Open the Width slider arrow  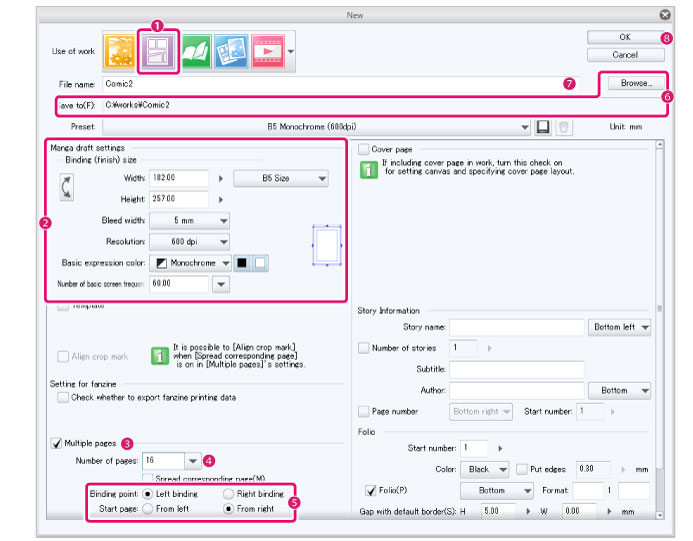click(221, 179)
